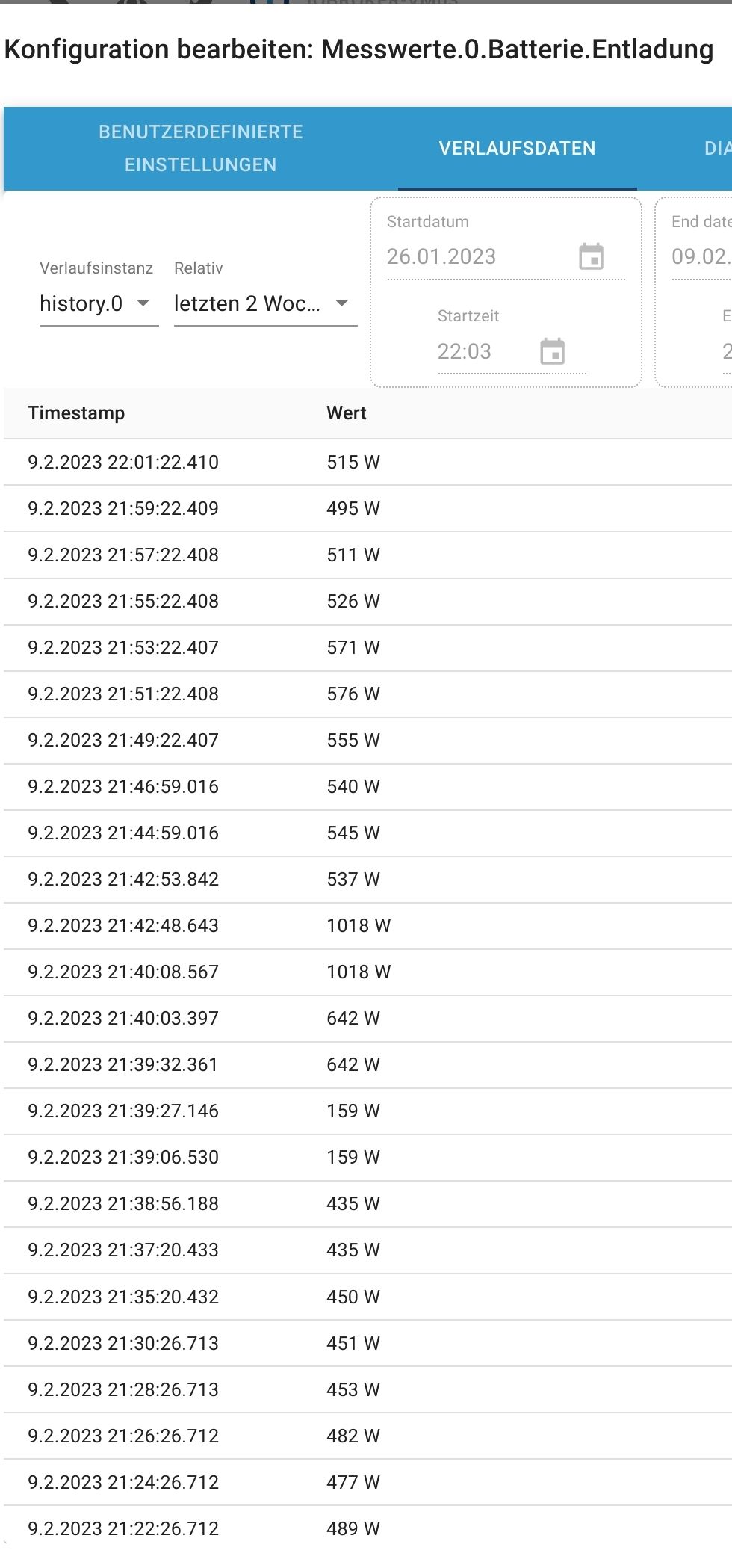
Task: Open the Benutzerdefinierte Einstellungen tab
Action: click(x=200, y=148)
